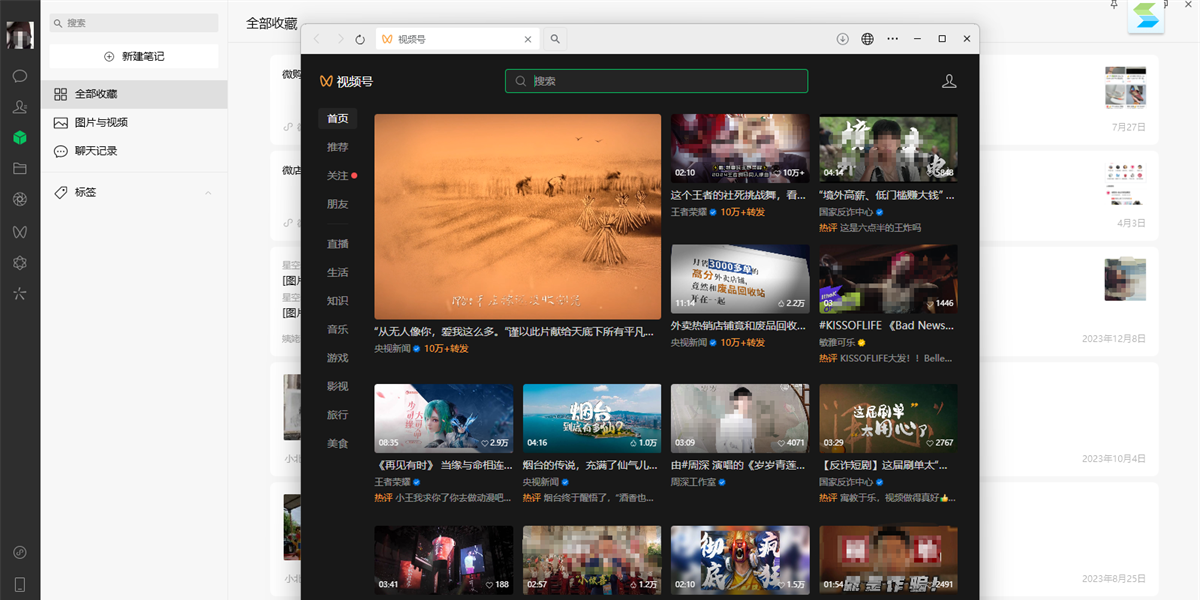The width and height of the screenshot is (1200, 600).
Task: Open the WeChat Settings gear icon
Action: coord(18,263)
